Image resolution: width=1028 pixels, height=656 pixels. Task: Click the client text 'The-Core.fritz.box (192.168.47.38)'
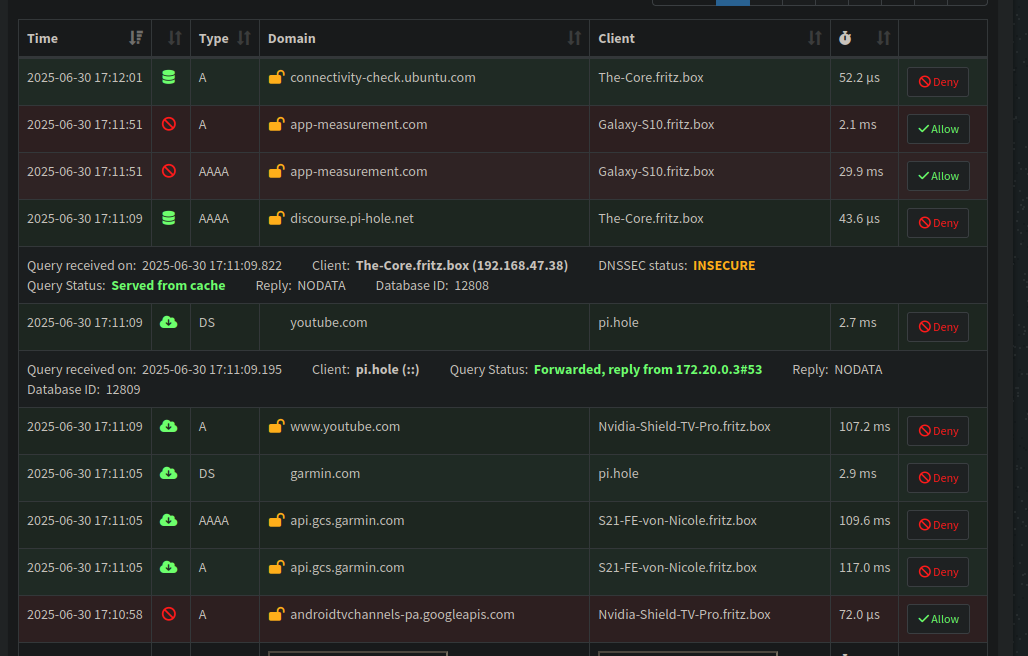click(462, 265)
